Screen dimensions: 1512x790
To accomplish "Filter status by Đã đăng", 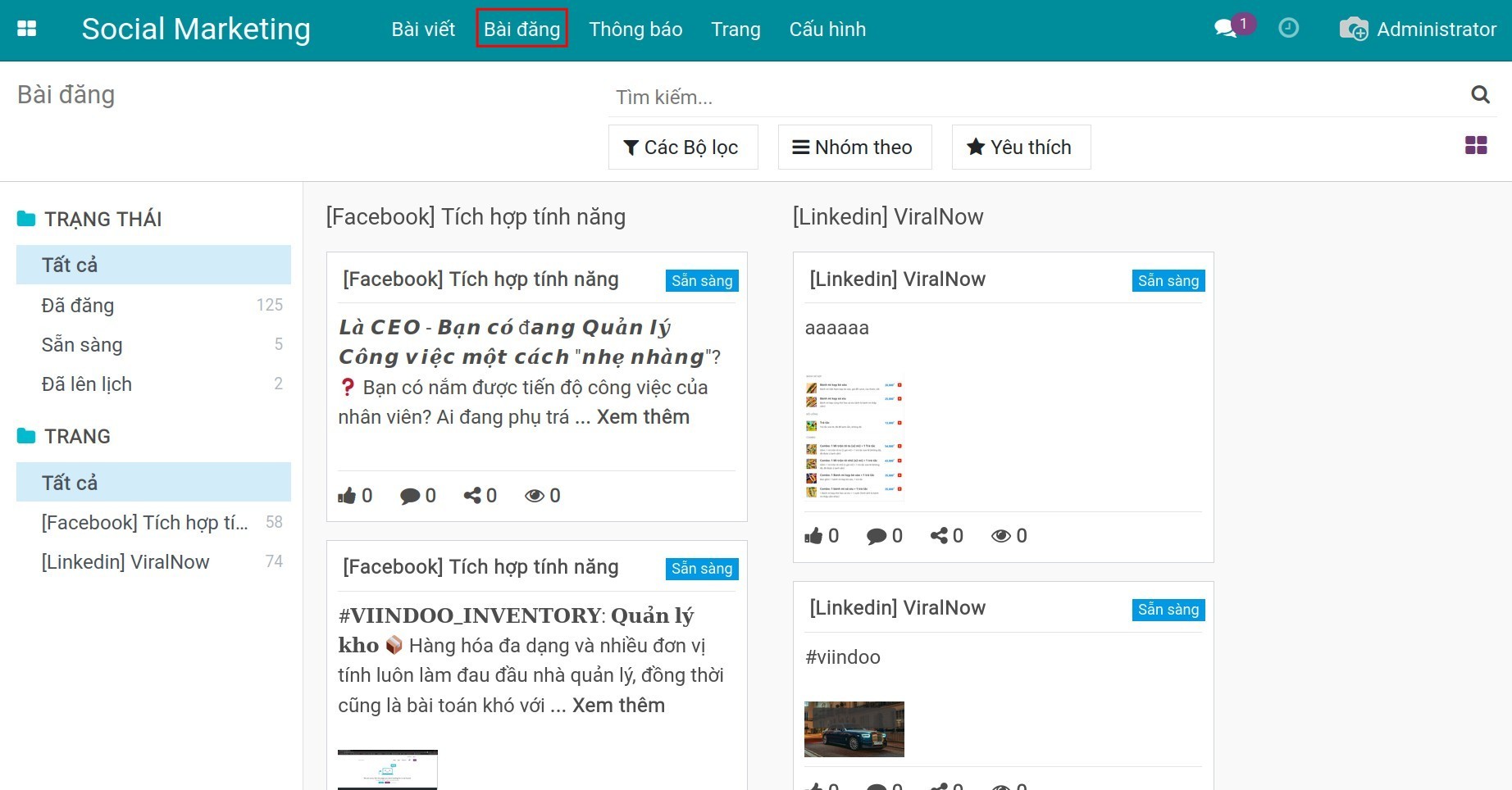I will coord(78,306).
